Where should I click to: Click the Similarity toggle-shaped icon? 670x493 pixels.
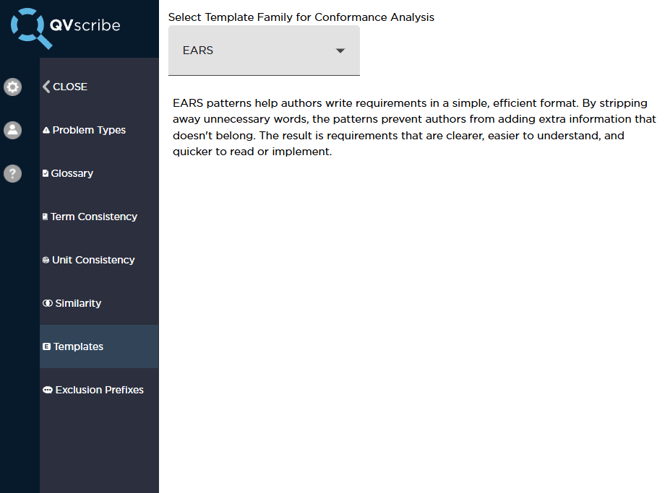pos(47,303)
